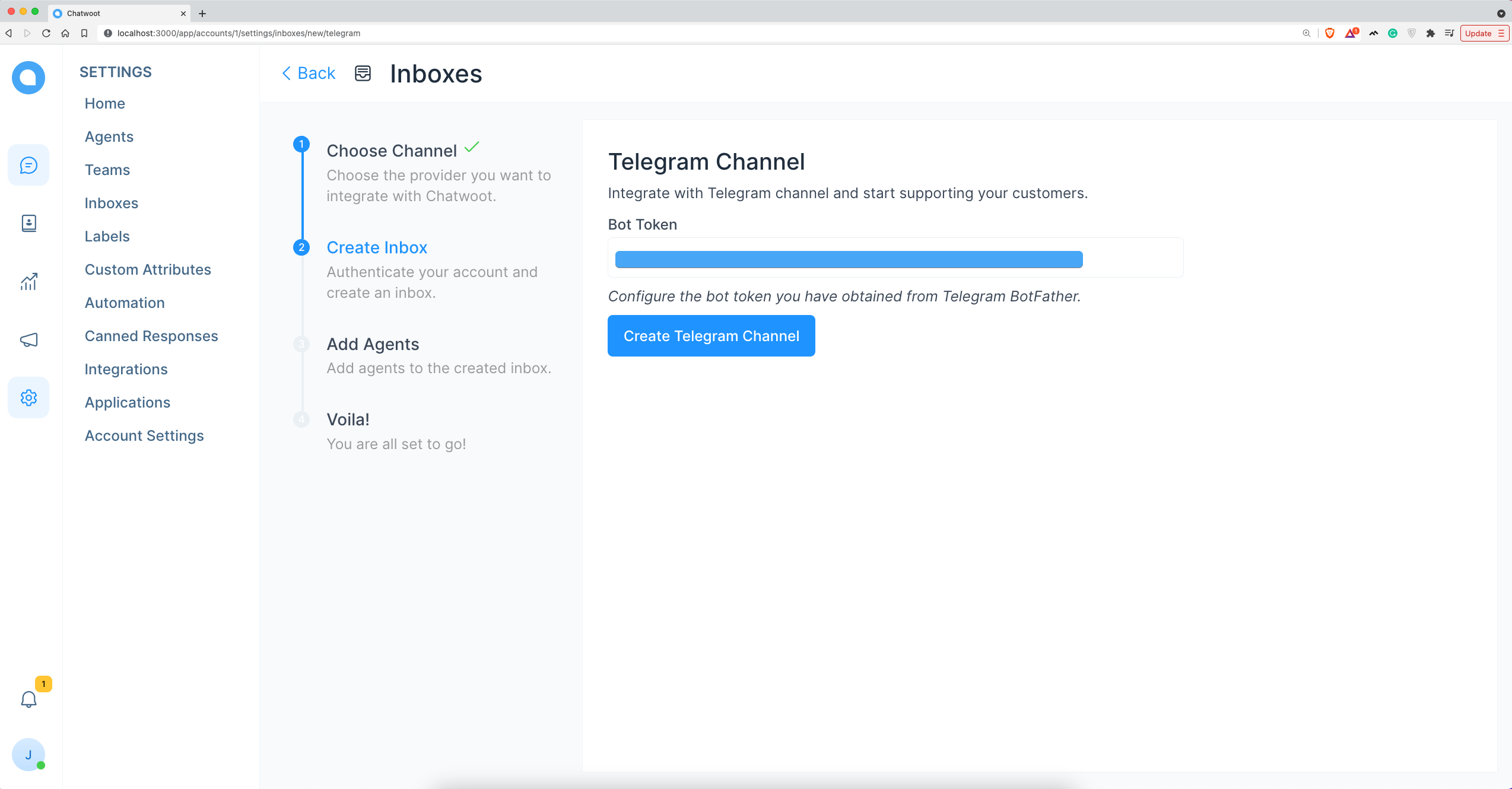Click the browser home icon
Image resolution: width=1512 pixels, height=789 pixels.
(65, 33)
